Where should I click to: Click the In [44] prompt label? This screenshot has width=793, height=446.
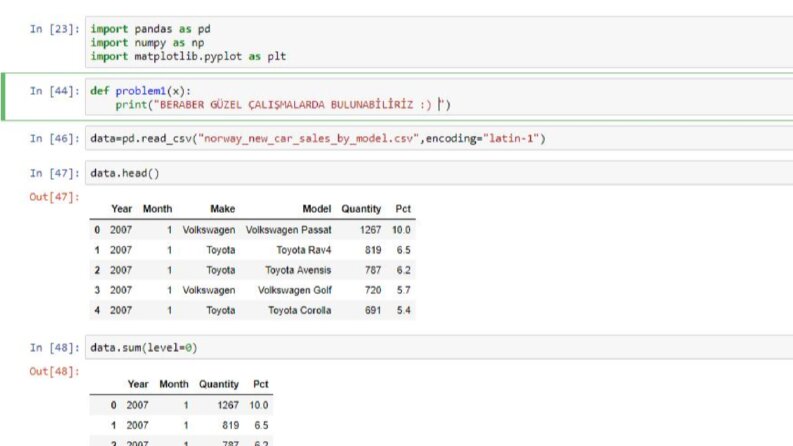(54, 91)
